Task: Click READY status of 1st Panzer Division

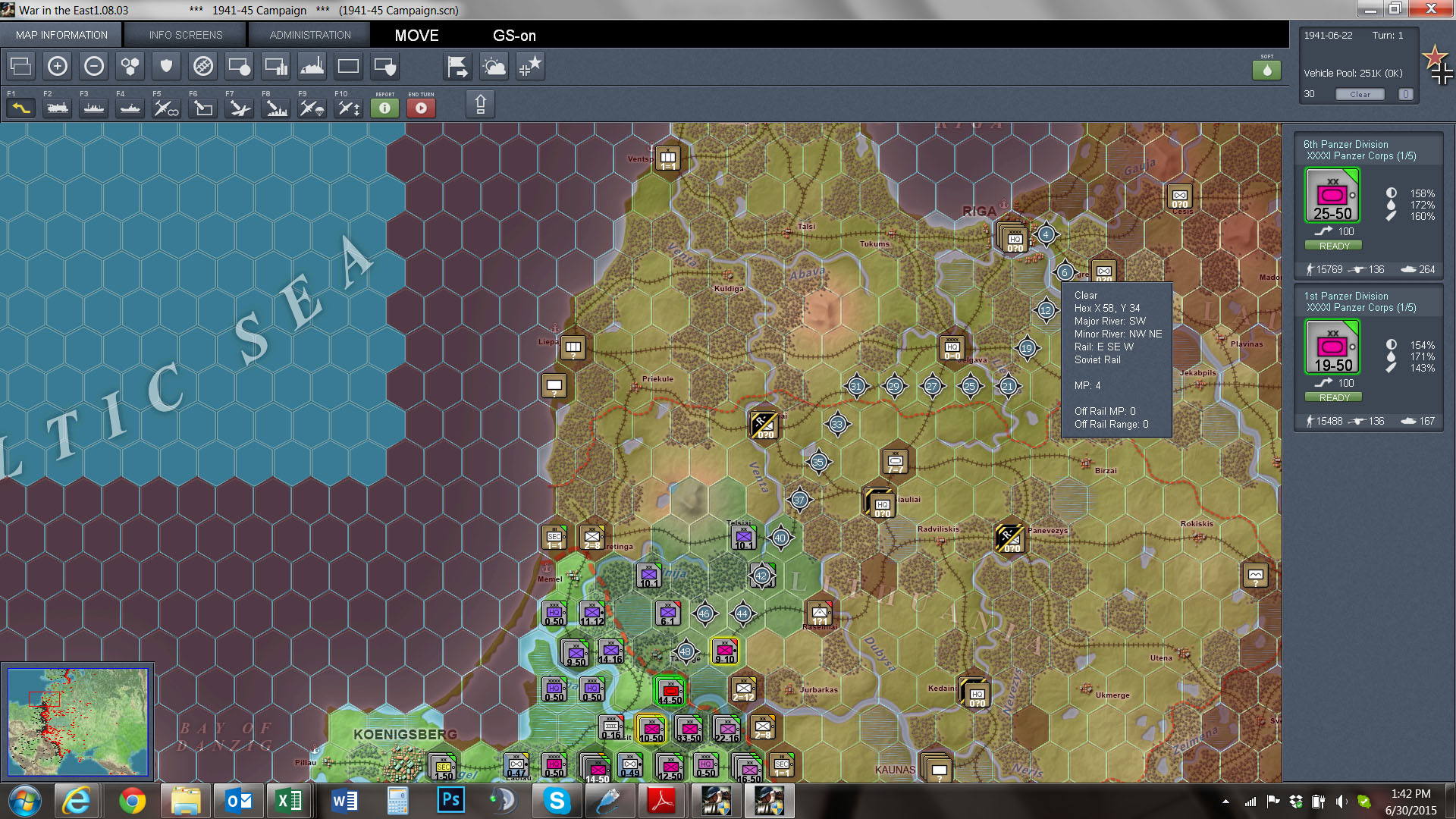Action: [1334, 397]
